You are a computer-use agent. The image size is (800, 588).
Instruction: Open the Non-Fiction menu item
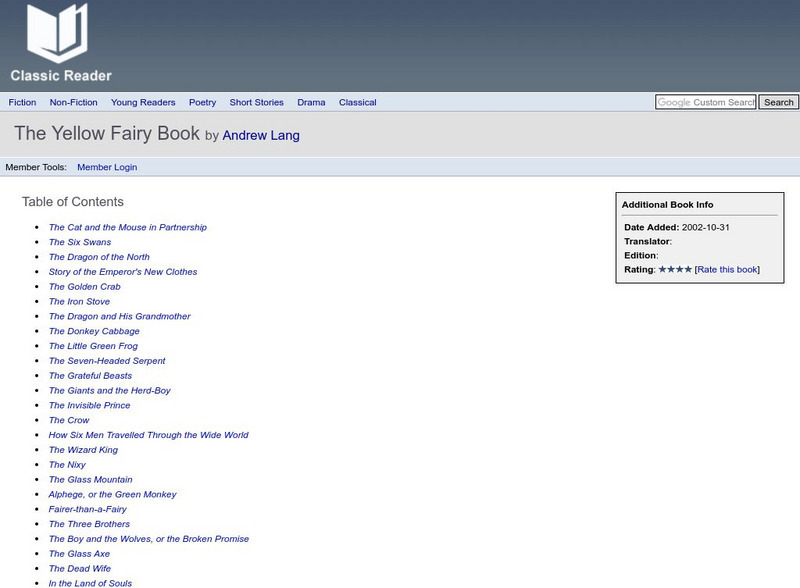pyautogui.click(x=70, y=102)
